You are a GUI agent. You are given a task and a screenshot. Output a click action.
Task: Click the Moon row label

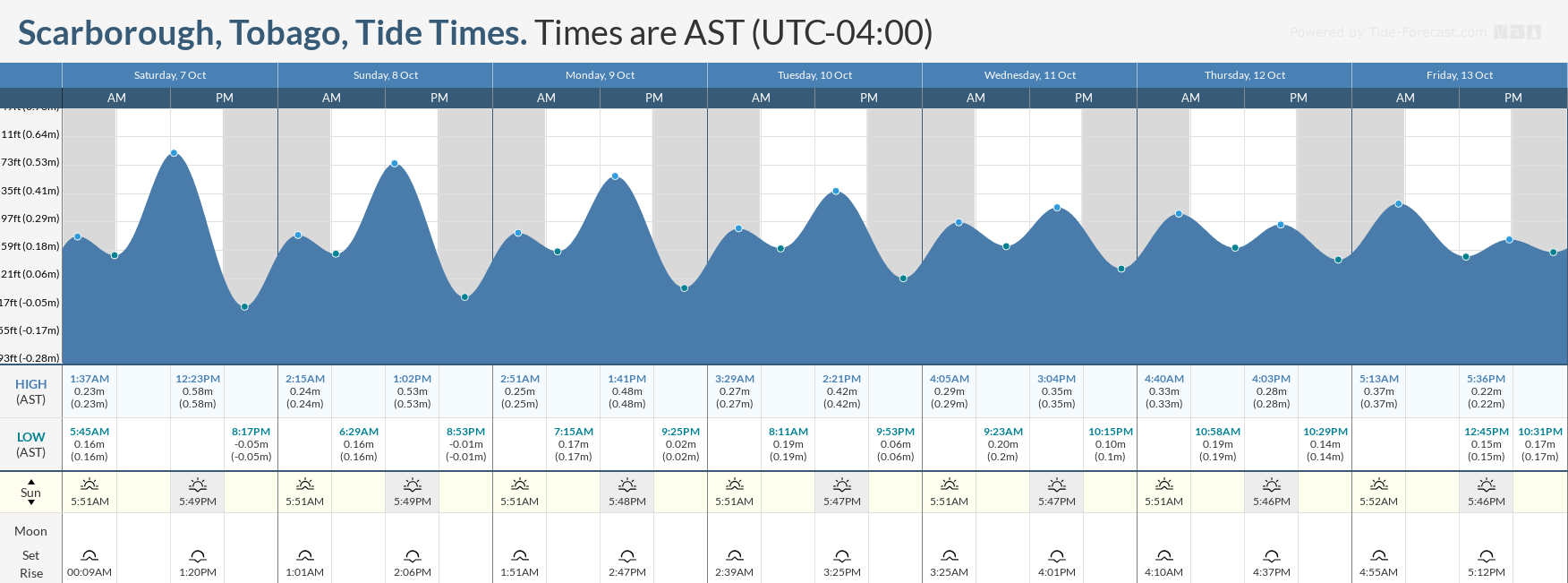point(31,531)
